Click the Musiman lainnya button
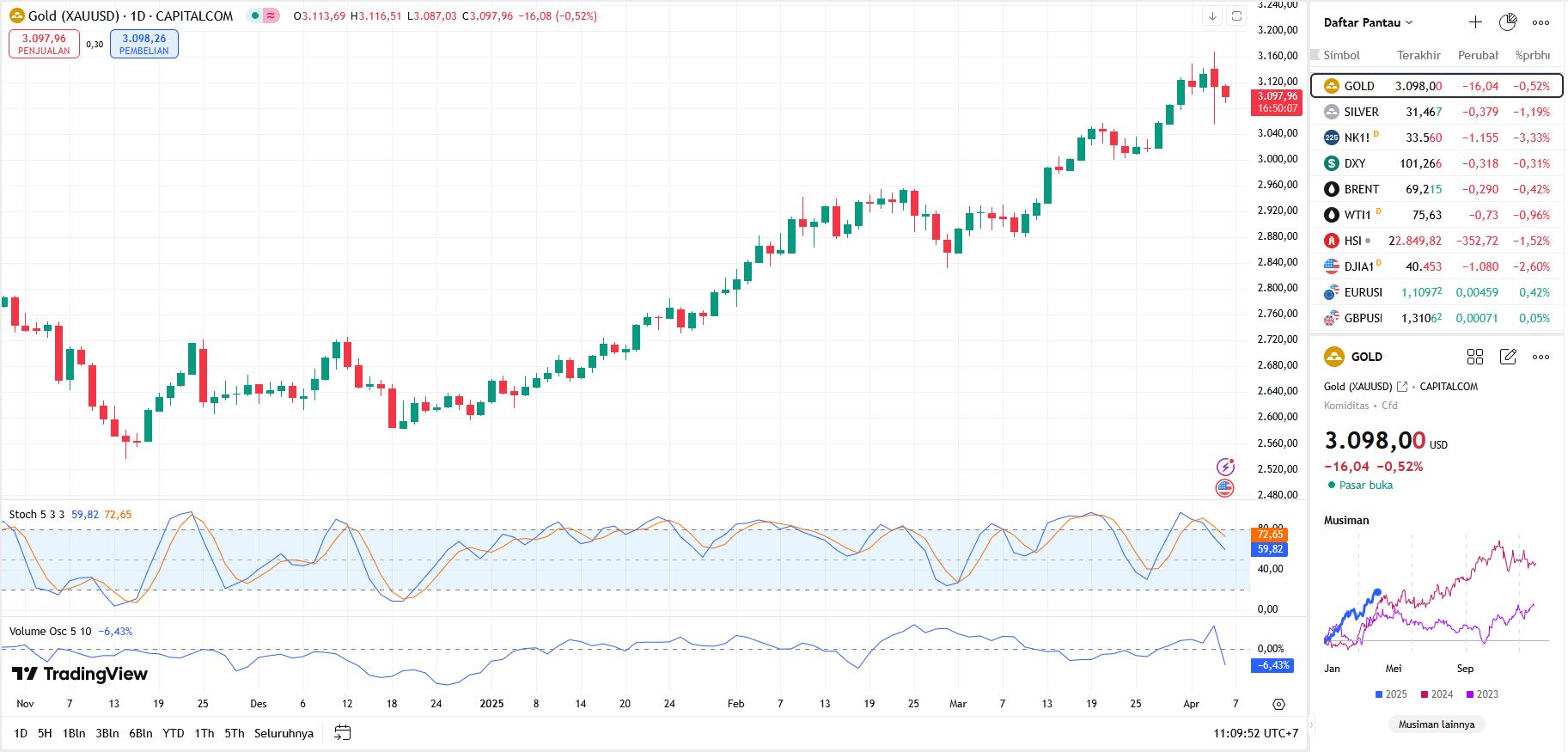 pos(1436,724)
